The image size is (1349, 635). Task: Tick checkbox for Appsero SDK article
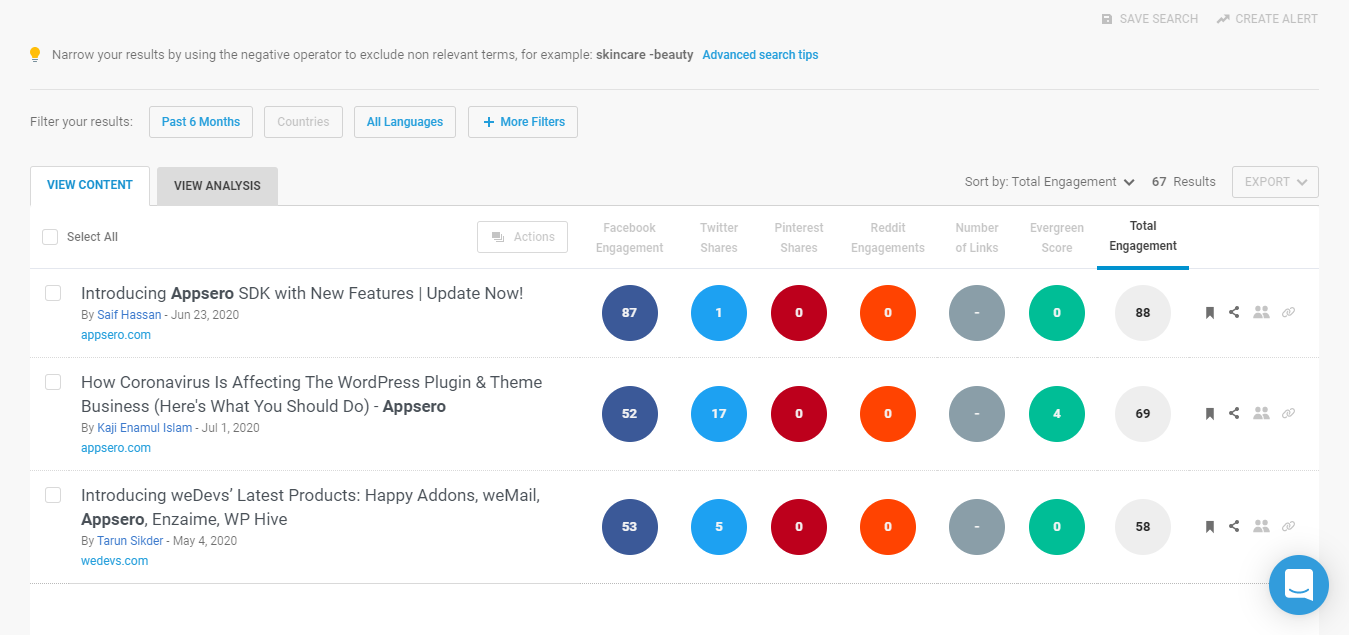(x=53, y=293)
